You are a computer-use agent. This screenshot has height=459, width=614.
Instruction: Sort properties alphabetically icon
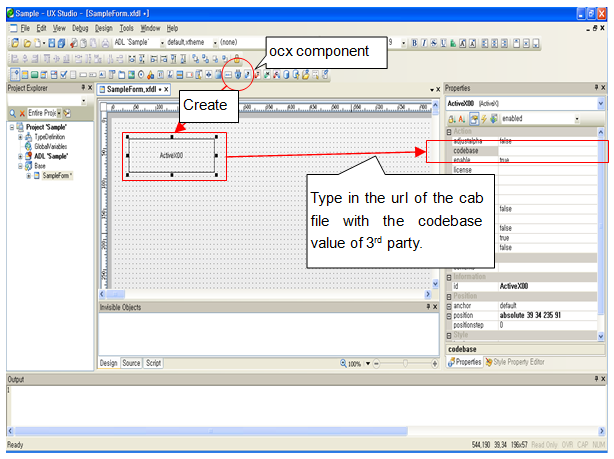[x=462, y=119]
